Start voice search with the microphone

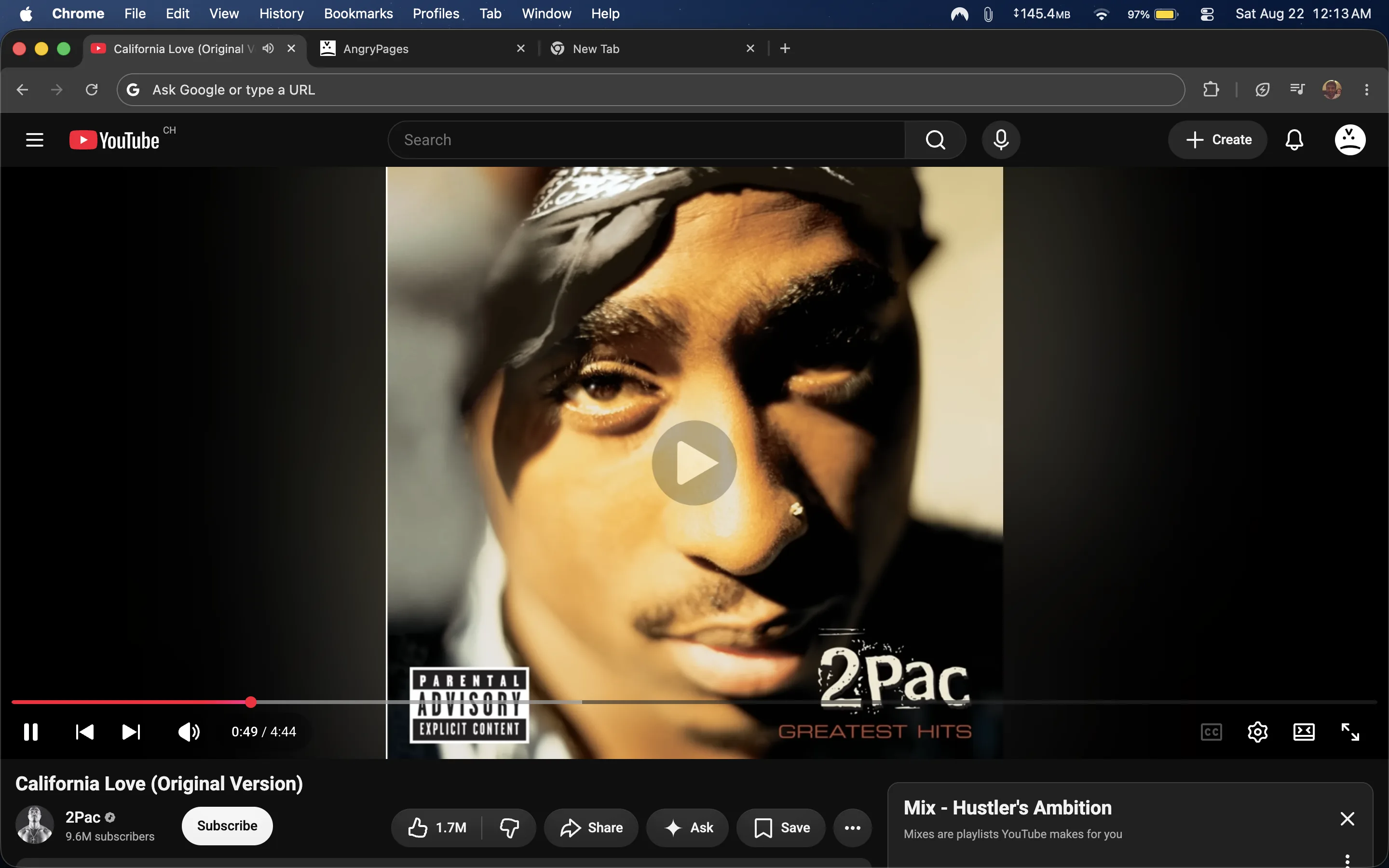(x=1001, y=139)
